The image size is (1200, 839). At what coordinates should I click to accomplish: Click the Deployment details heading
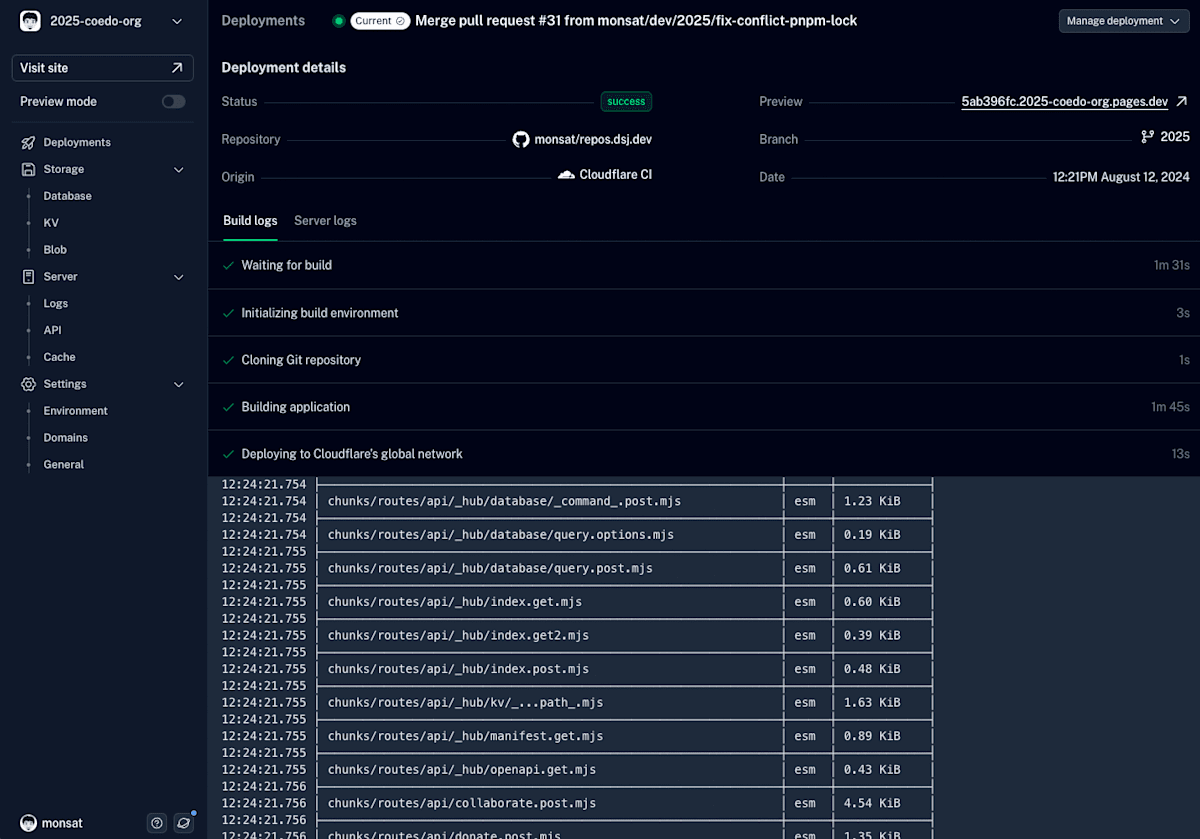tap(283, 68)
